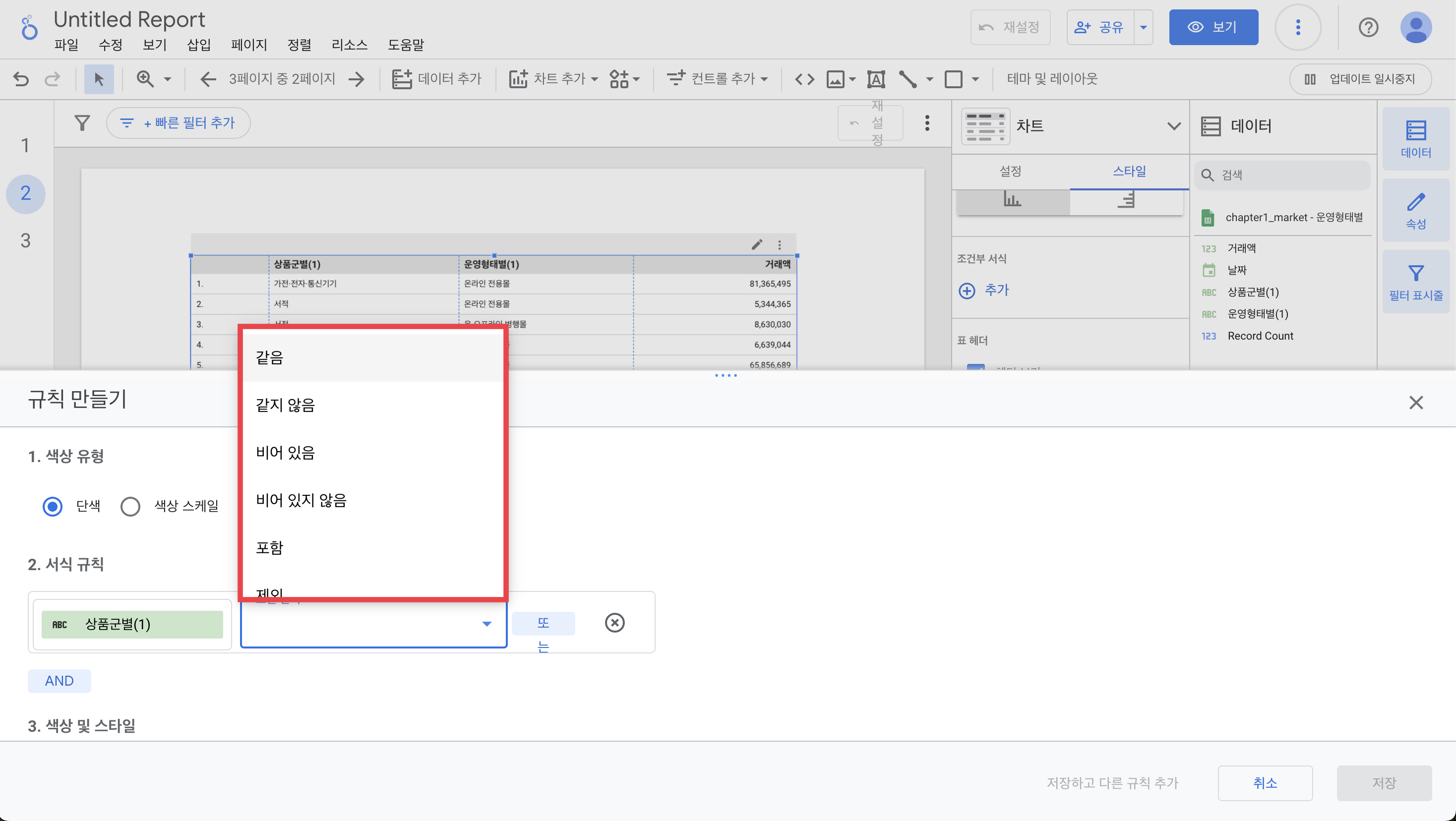
Task: Click the embed URL code icon
Action: click(804, 78)
